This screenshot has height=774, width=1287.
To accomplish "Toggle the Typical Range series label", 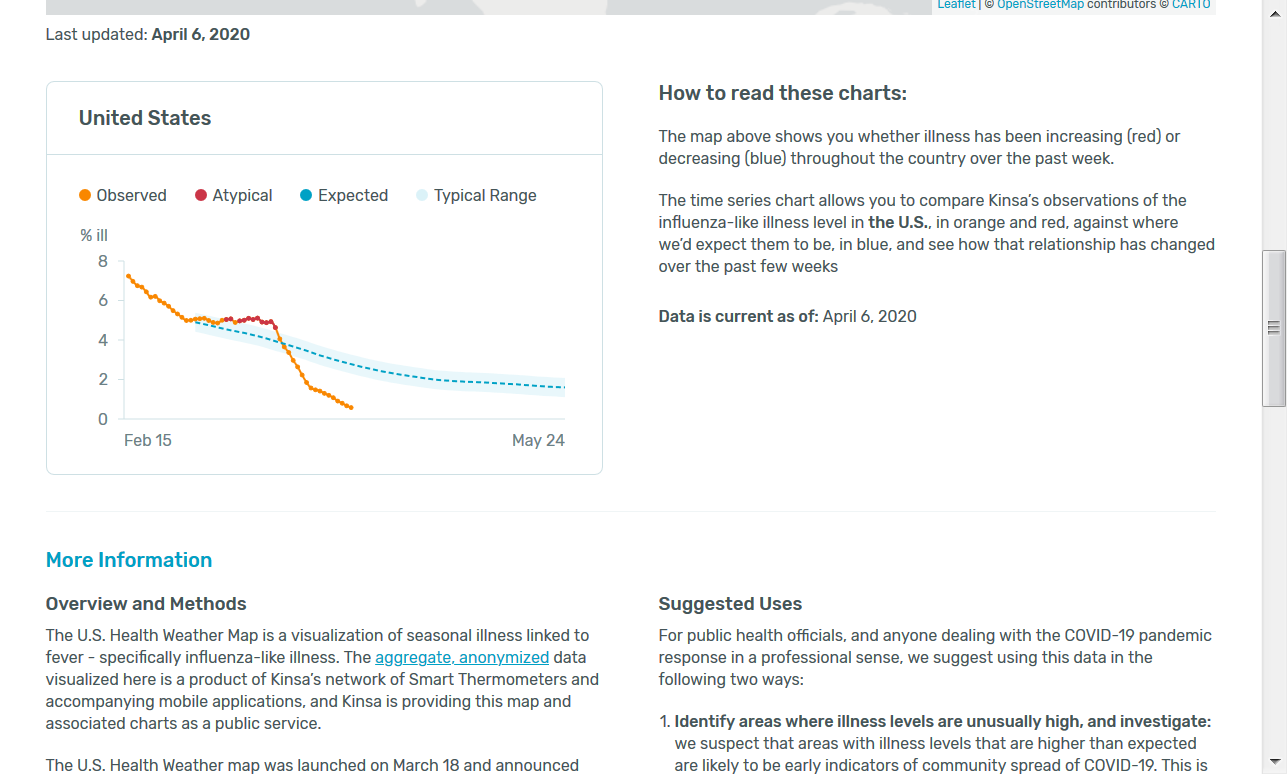I will point(485,196).
